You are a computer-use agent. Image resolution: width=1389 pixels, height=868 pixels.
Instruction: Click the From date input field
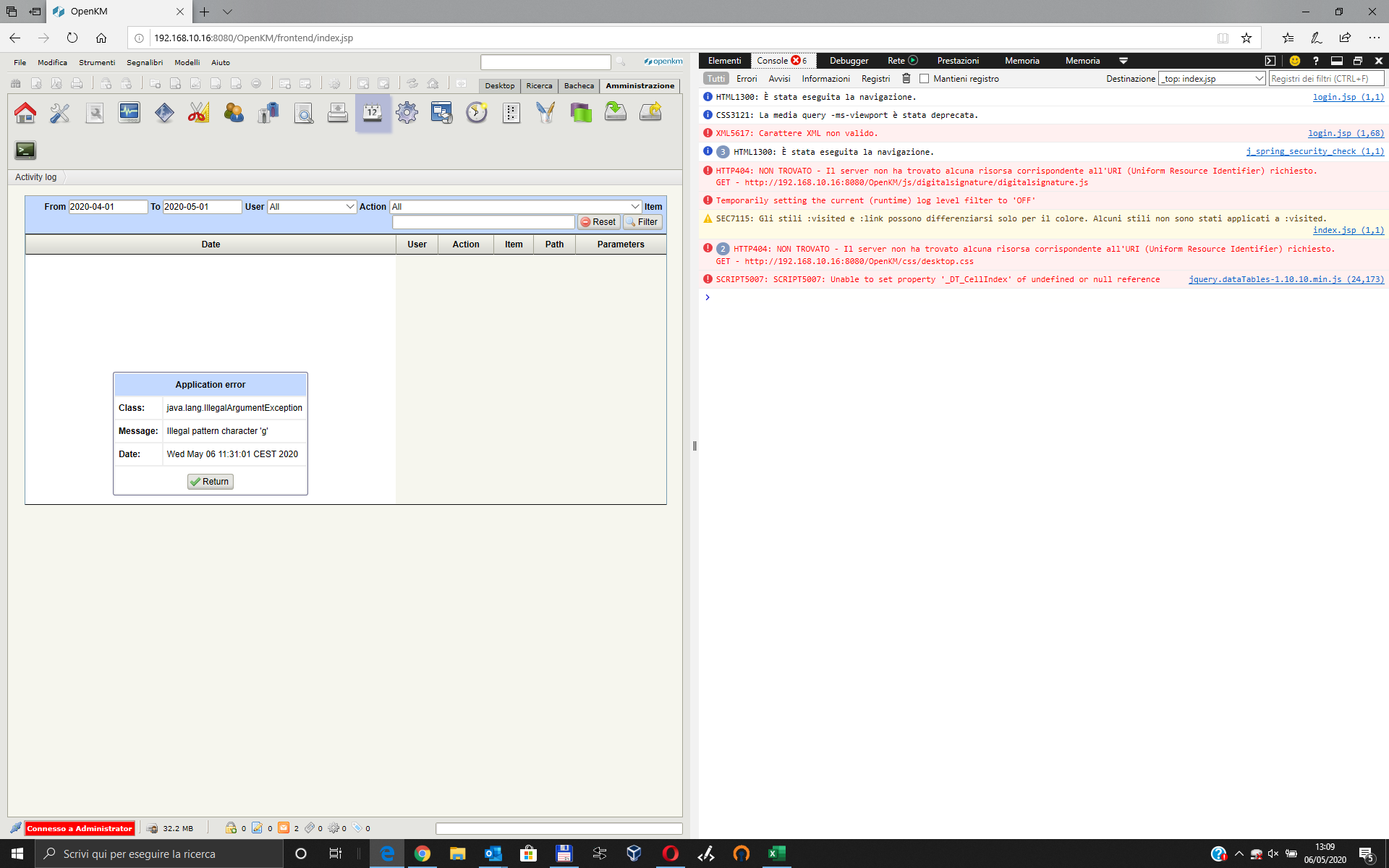coord(107,207)
